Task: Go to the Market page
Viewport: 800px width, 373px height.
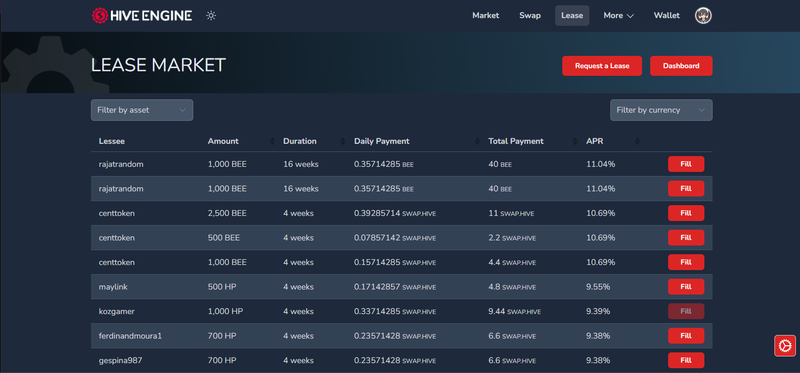Action: 485,16
